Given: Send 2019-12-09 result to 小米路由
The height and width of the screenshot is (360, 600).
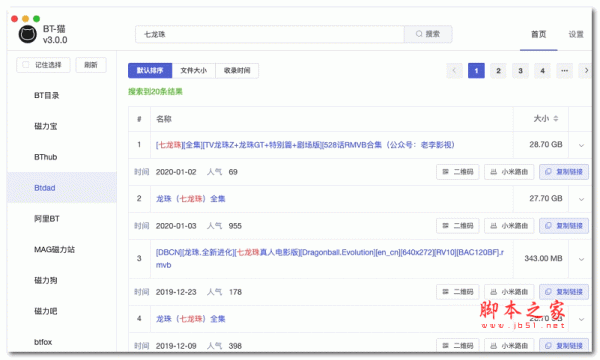Looking at the screenshot, I should click(509, 345).
